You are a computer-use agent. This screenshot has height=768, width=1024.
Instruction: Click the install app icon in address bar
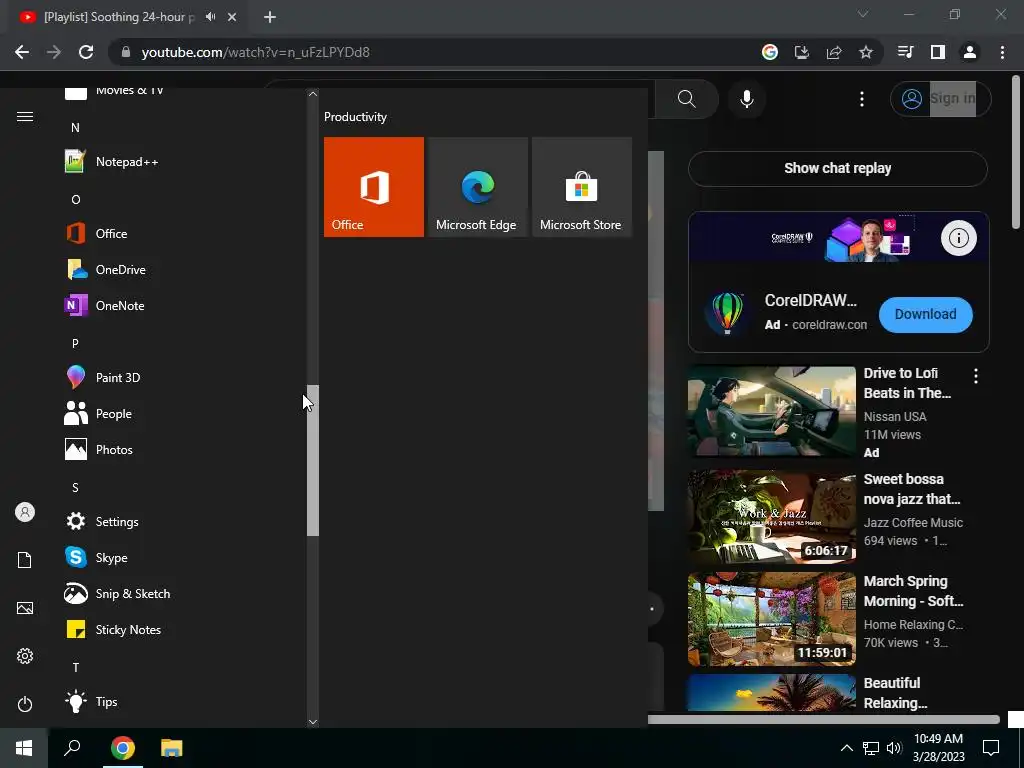point(802,52)
